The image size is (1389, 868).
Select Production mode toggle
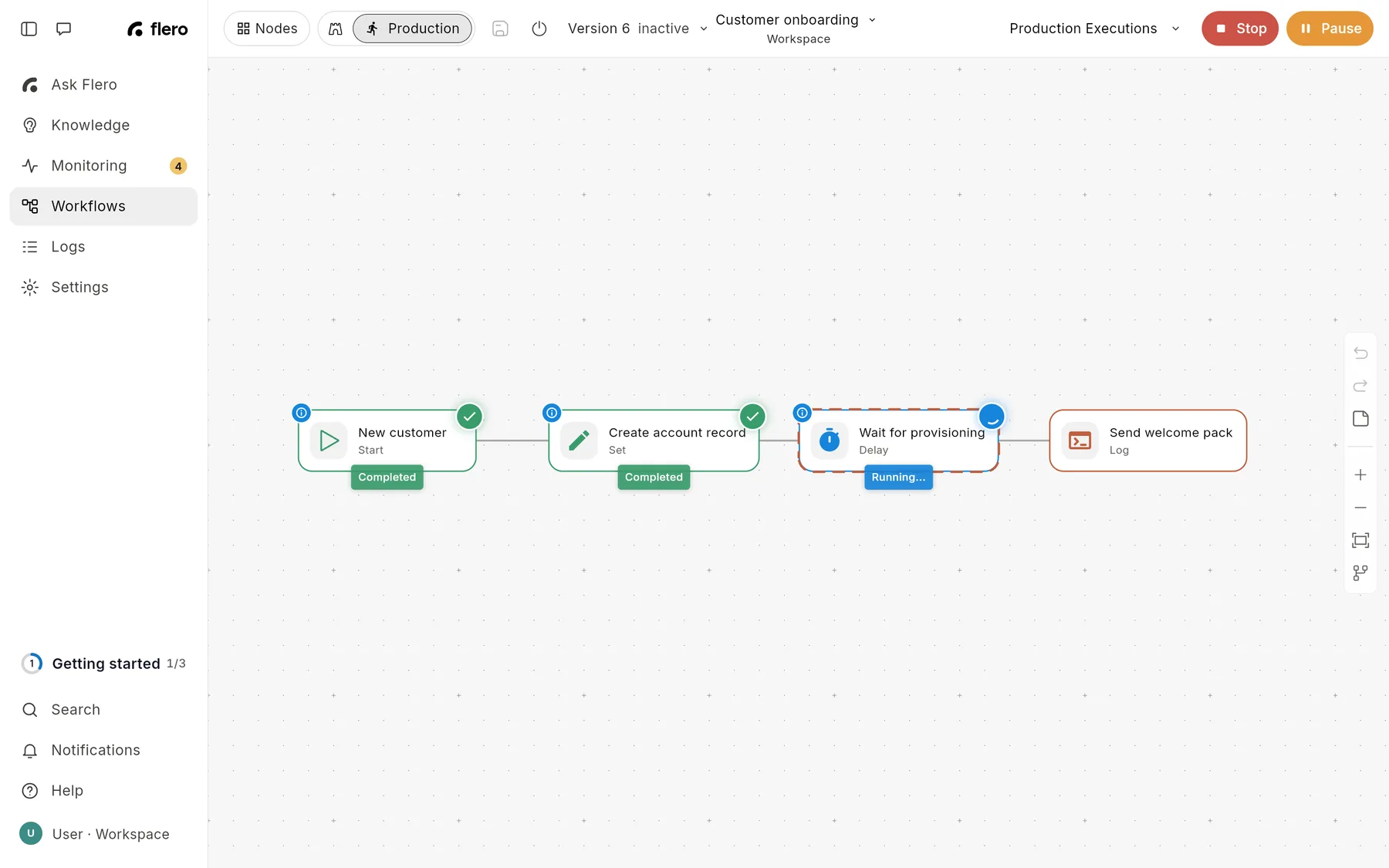[412, 29]
